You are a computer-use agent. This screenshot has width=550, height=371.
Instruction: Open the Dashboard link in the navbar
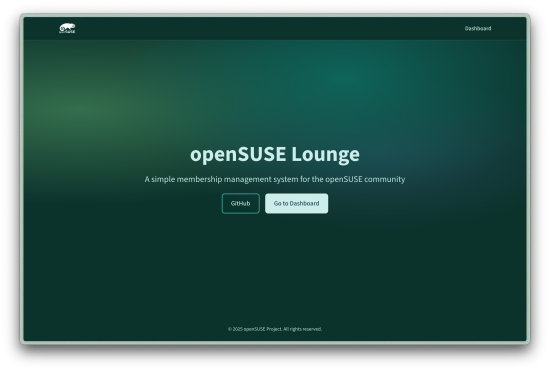[478, 28]
